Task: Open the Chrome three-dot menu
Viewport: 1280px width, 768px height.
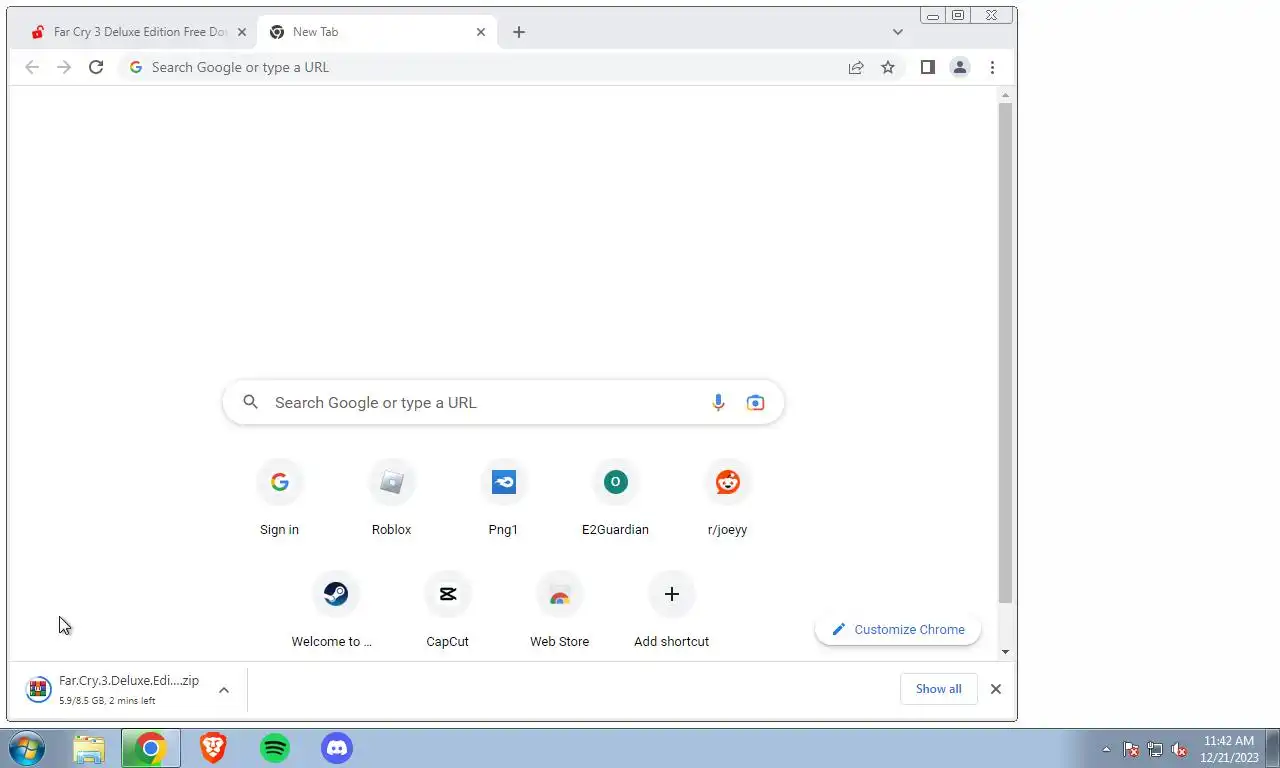Action: tap(992, 67)
